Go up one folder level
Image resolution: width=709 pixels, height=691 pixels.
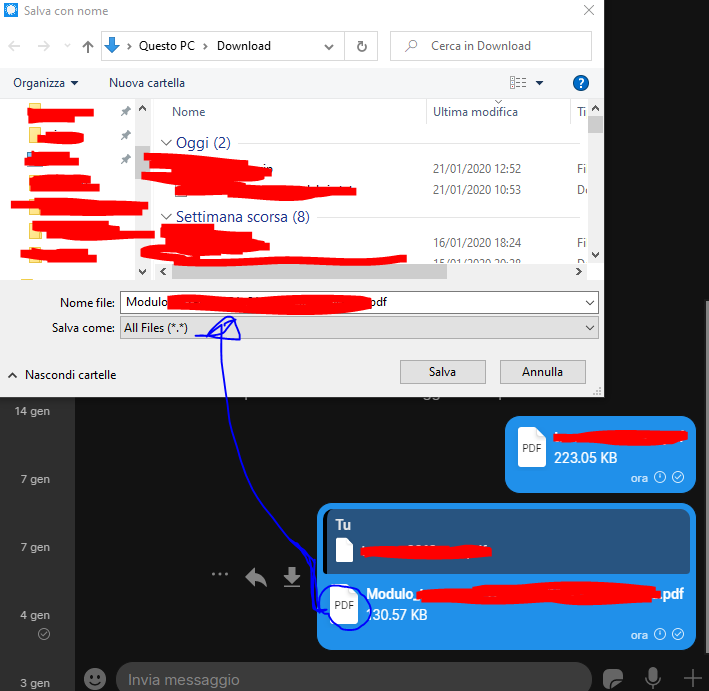(88, 46)
